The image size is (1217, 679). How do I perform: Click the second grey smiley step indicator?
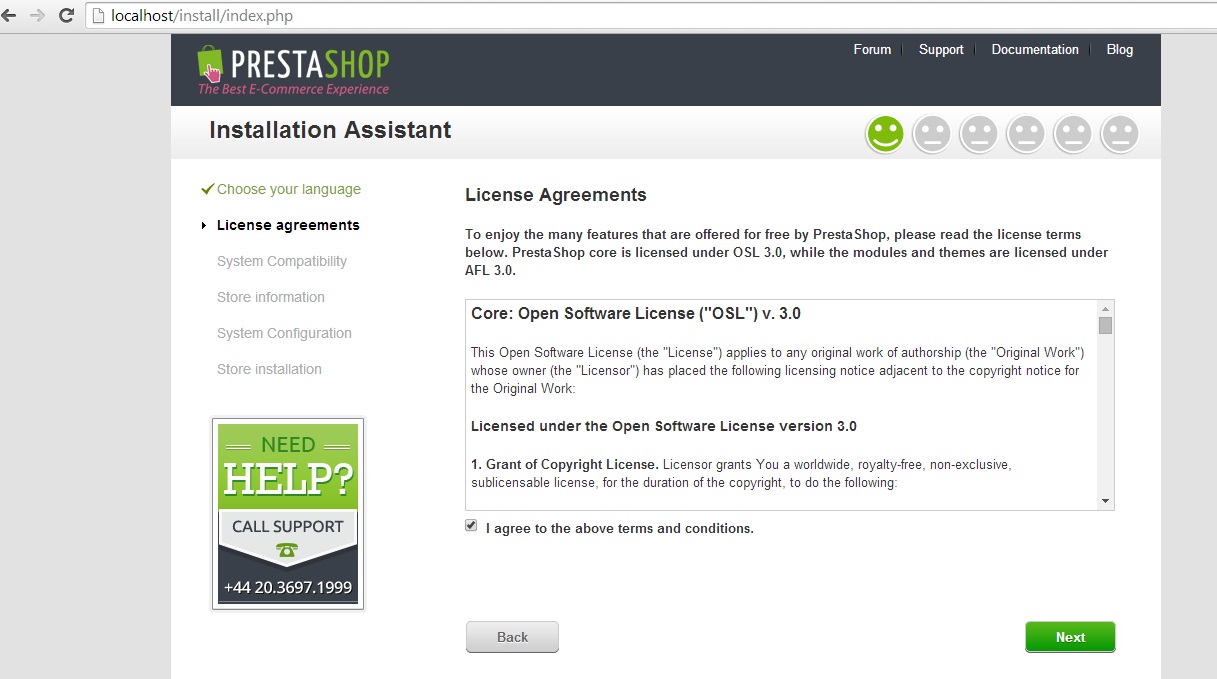coord(932,134)
